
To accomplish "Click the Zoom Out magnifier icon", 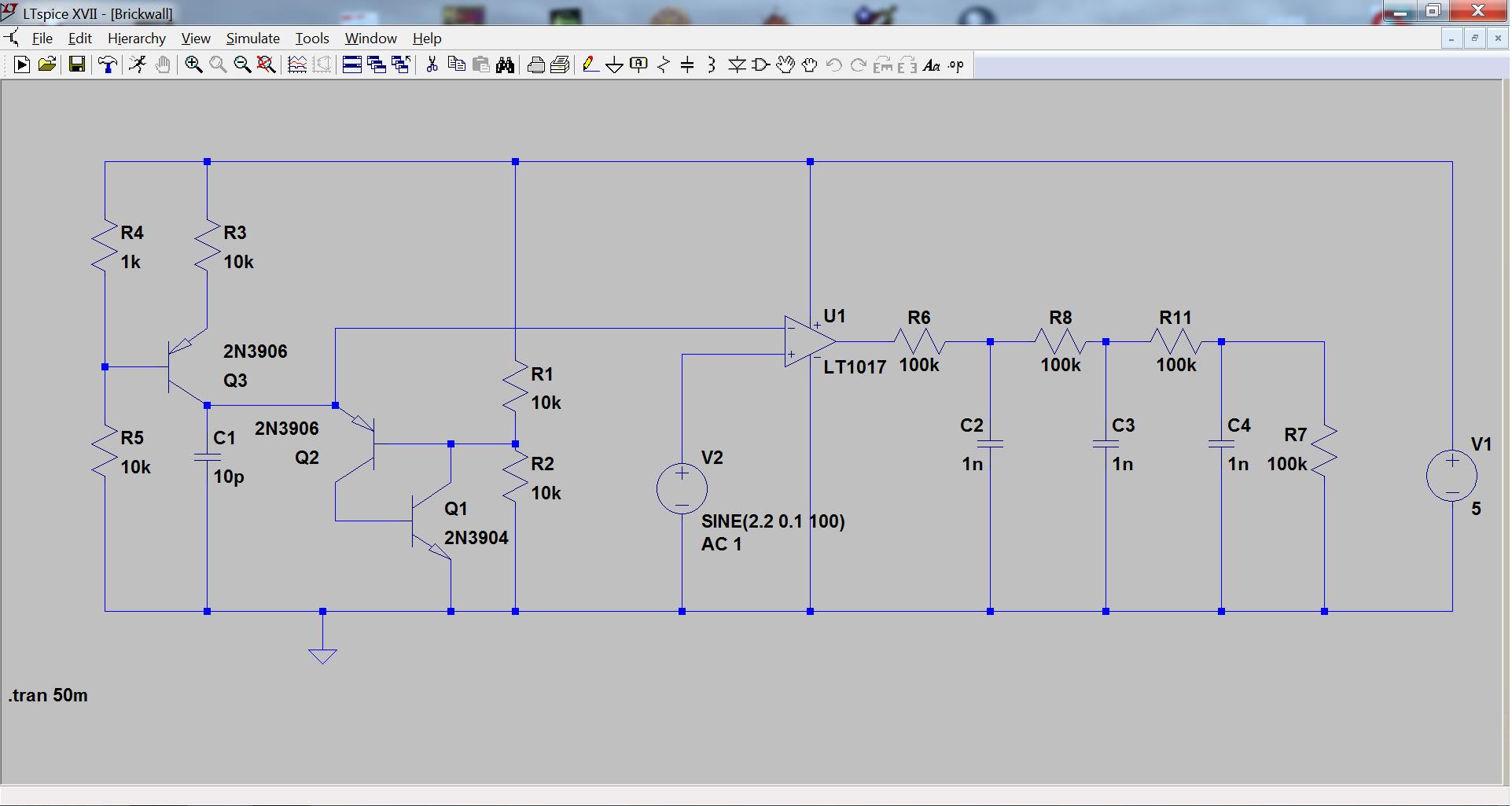I will coord(242,65).
